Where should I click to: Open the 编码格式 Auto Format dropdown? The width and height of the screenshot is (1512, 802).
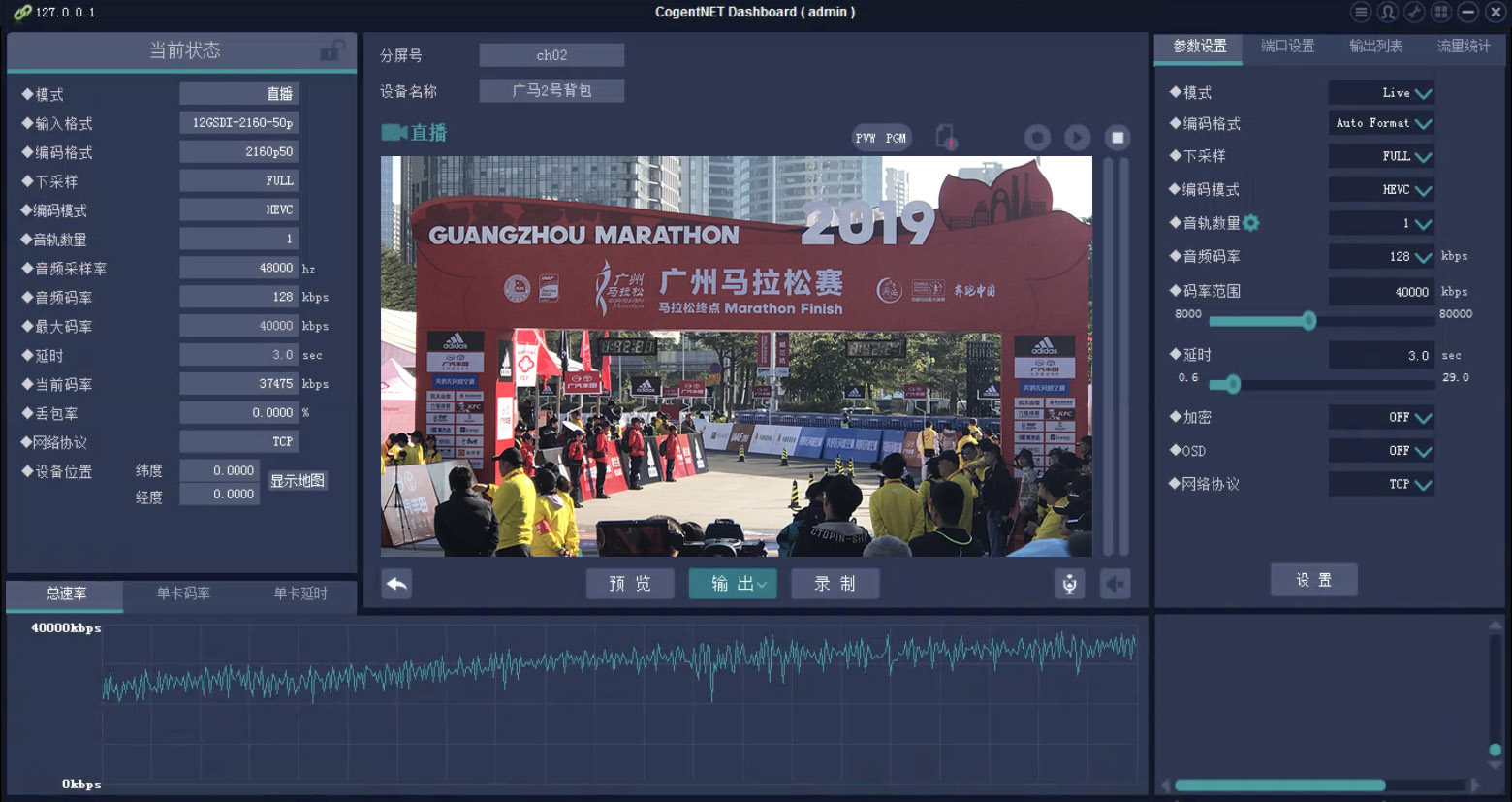pyautogui.click(x=1381, y=123)
